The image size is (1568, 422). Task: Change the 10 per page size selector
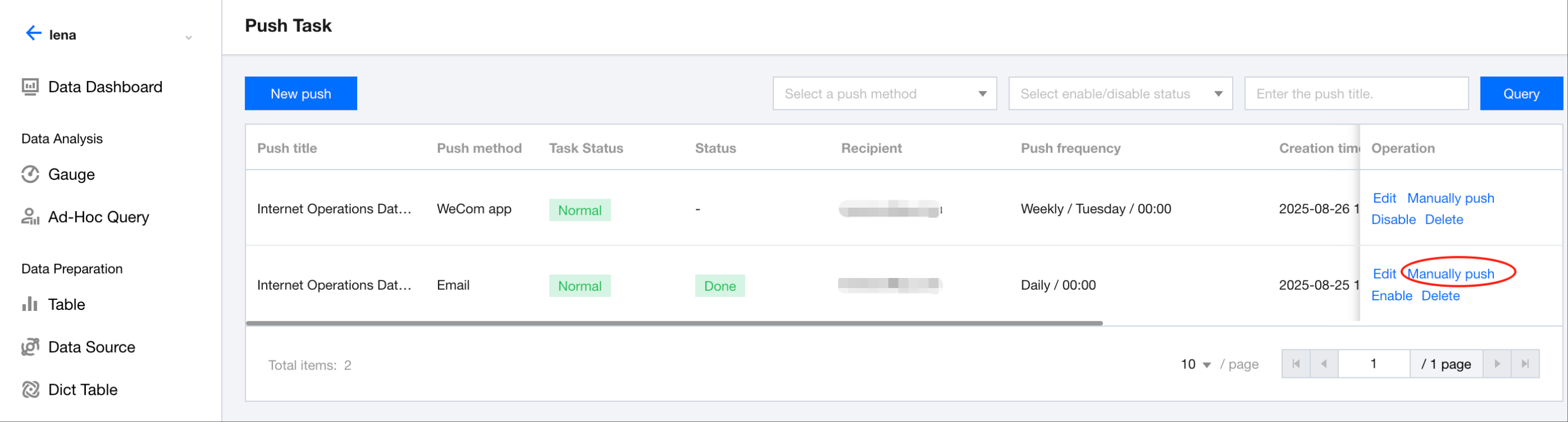click(1195, 364)
